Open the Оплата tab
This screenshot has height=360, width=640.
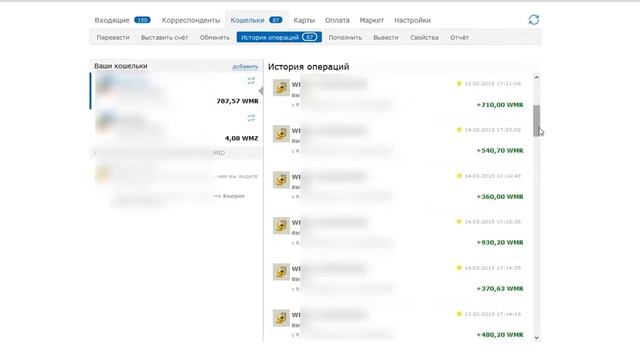pos(337,20)
